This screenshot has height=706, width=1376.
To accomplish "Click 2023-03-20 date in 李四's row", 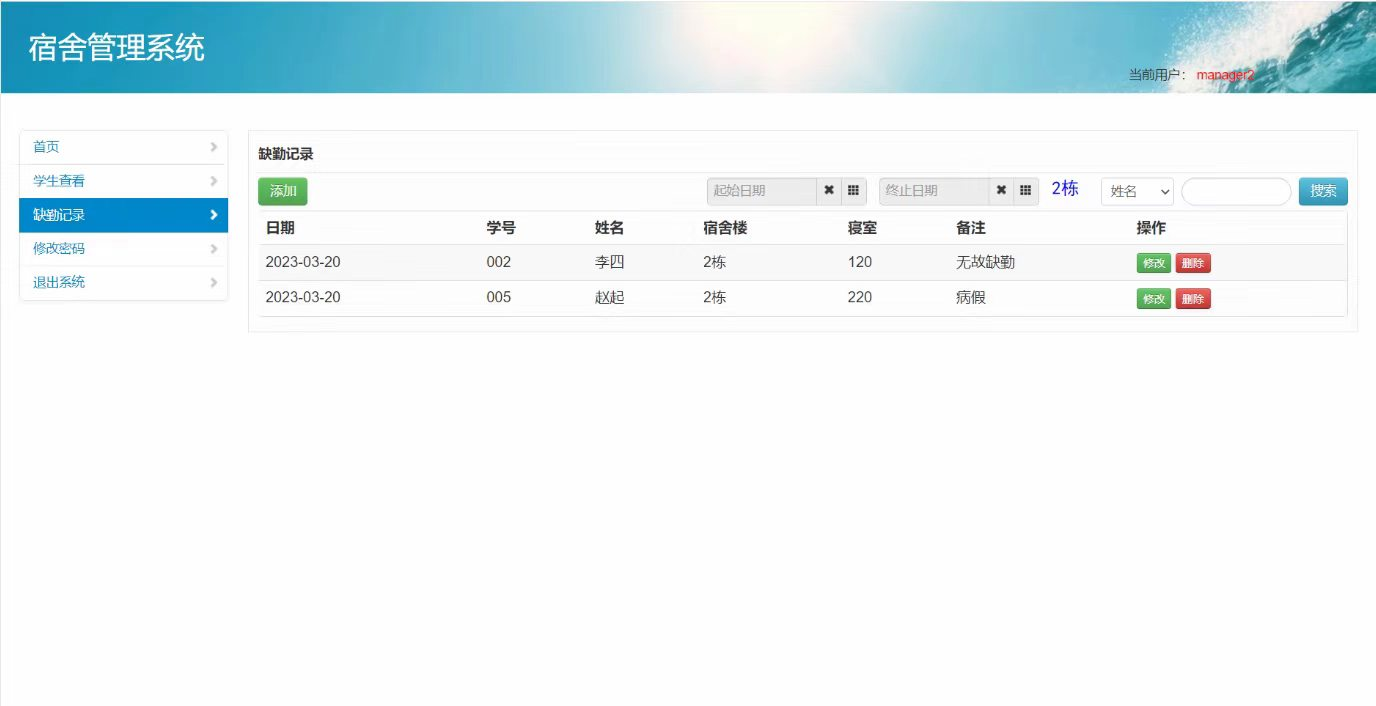I will (x=303, y=262).
